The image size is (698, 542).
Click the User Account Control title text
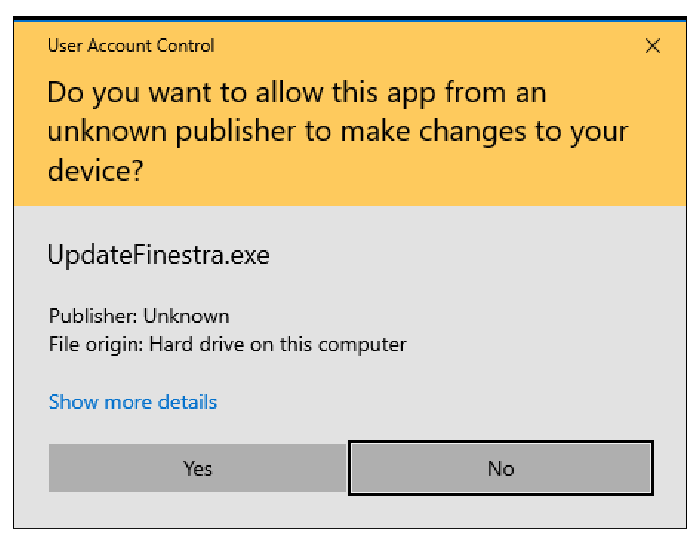(131, 45)
